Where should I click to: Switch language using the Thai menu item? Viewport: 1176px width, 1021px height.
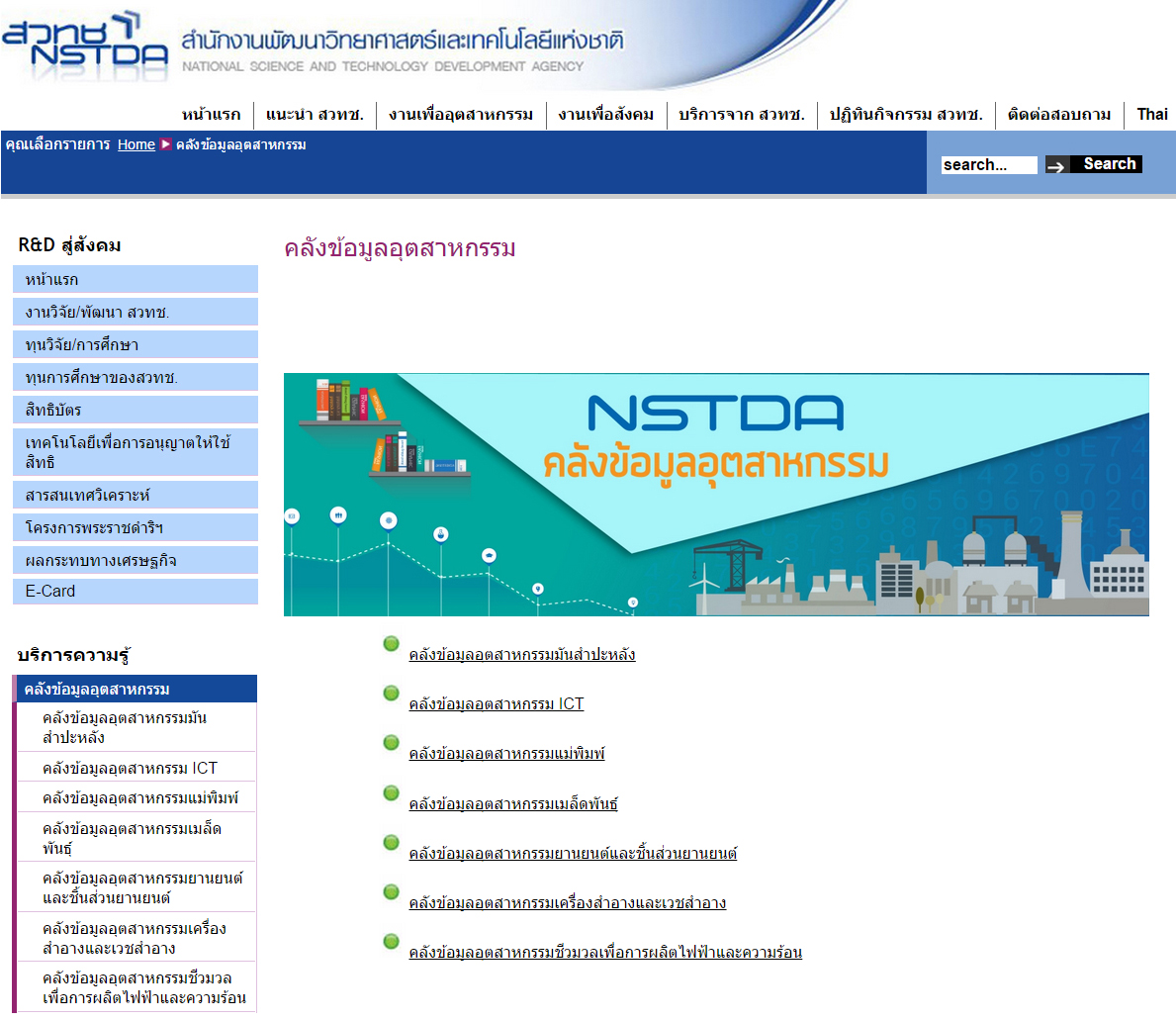point(1152,115)
